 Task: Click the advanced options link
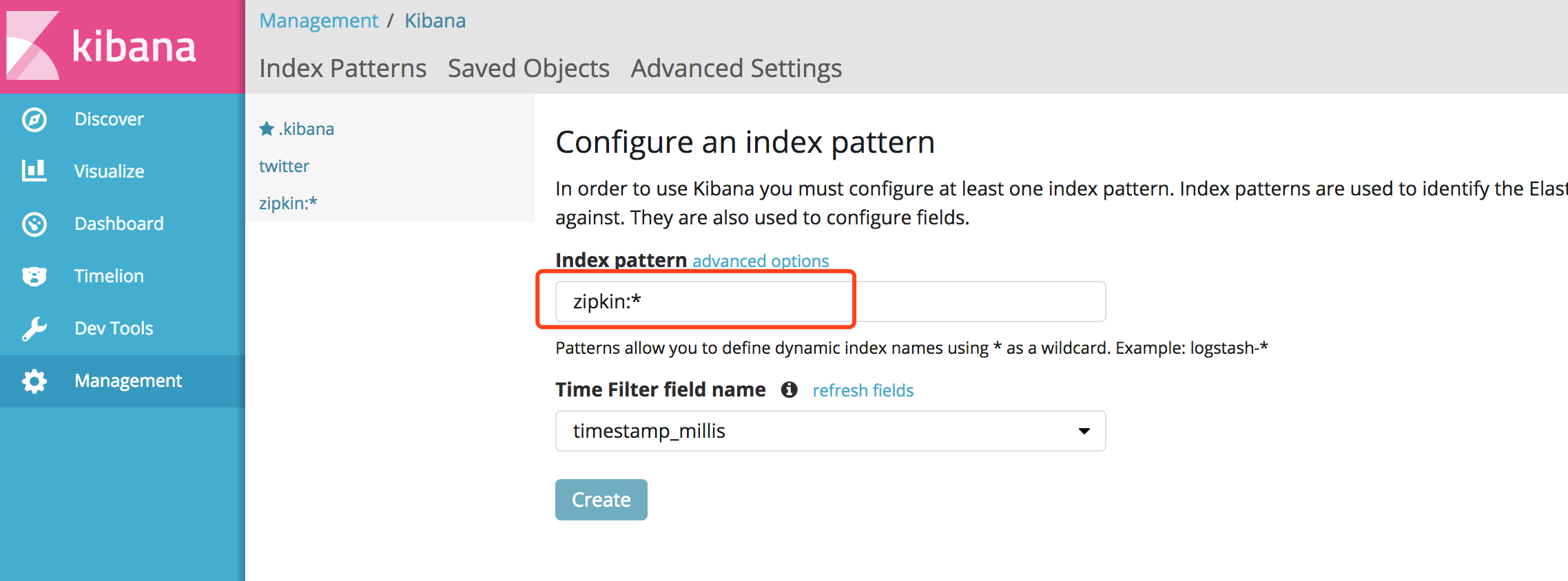pos(761,261)
